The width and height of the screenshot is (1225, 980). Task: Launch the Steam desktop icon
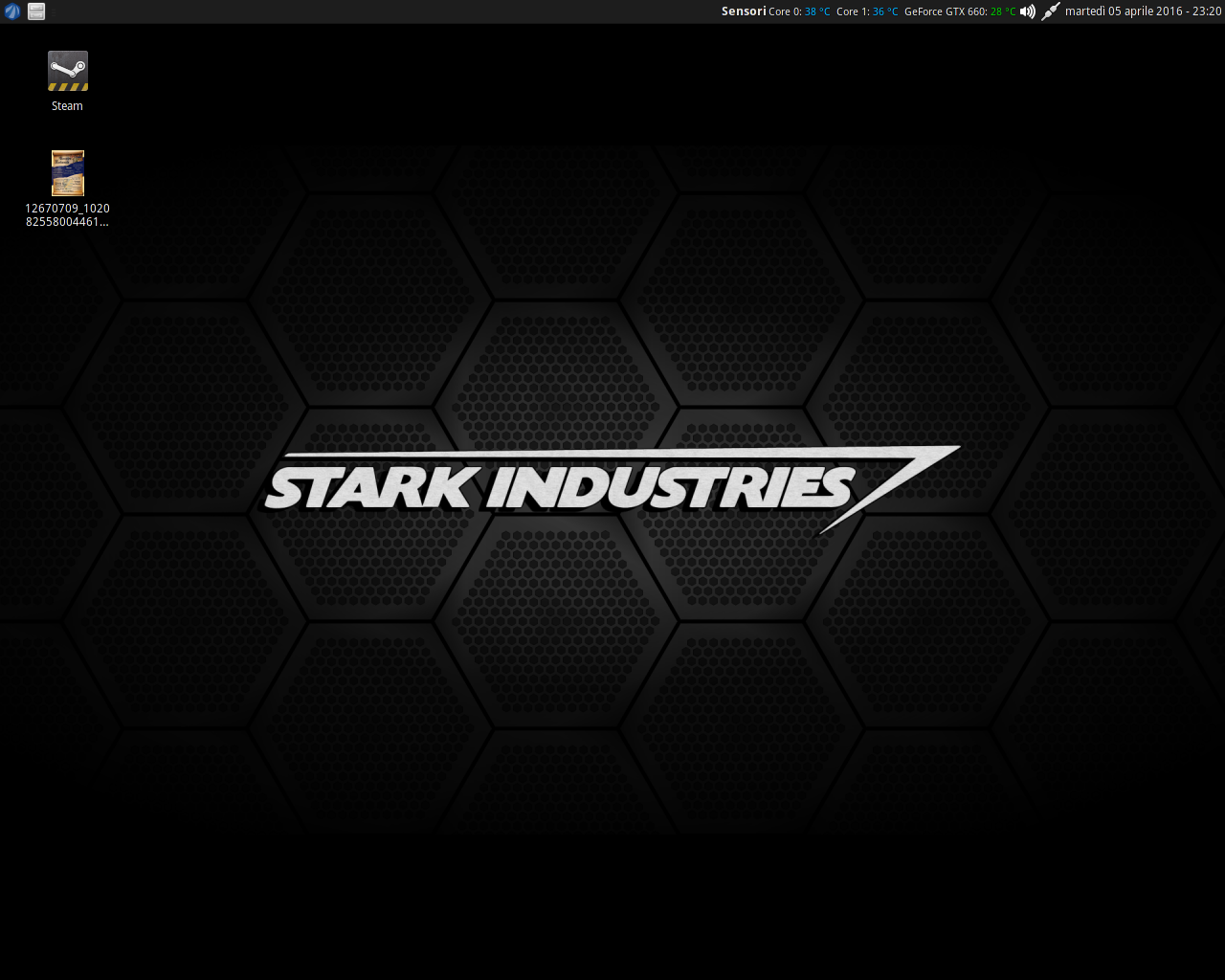(67, 71)
